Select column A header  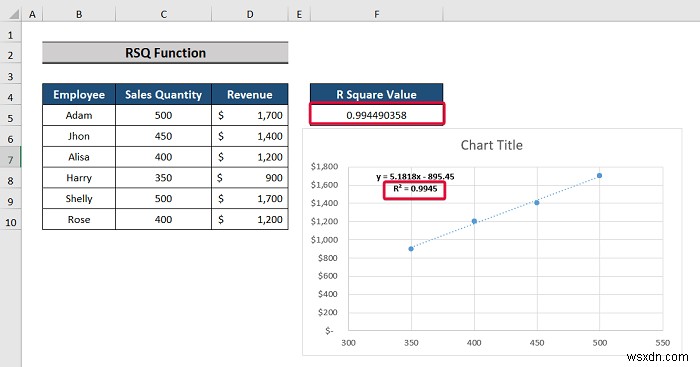point(32,15)
